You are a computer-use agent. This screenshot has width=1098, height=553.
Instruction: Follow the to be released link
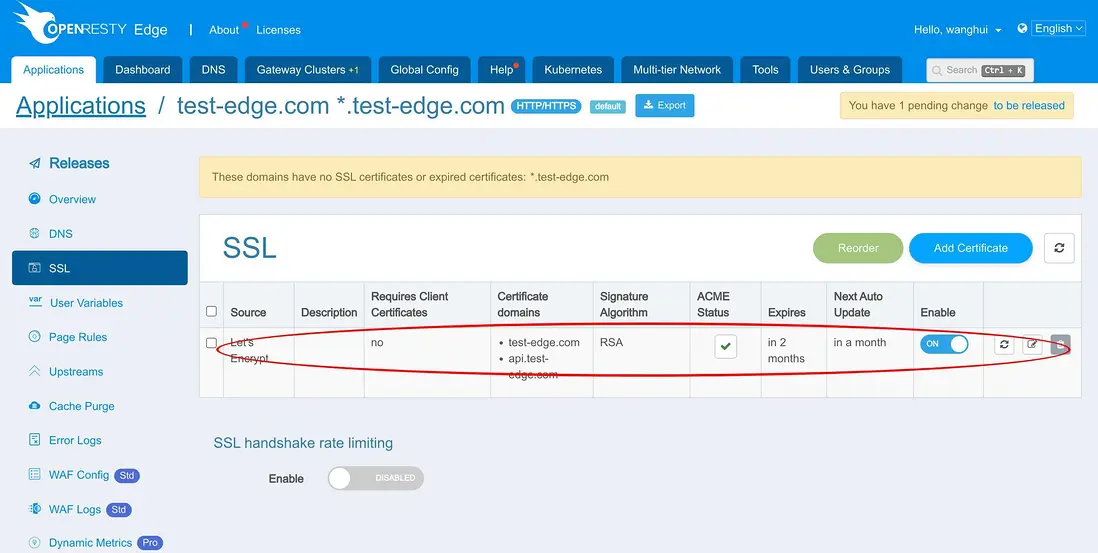tap(1029, 106)
